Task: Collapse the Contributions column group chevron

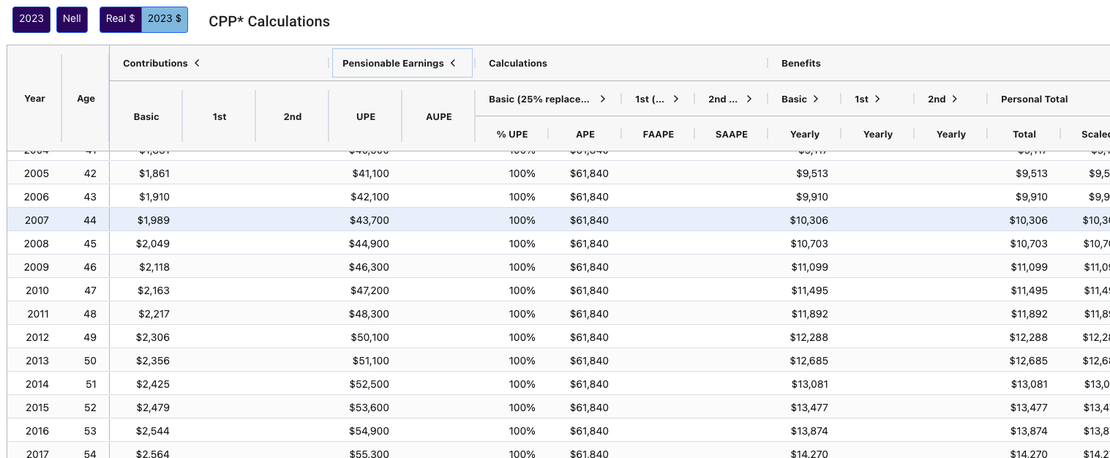Action: tap(197, 63)
